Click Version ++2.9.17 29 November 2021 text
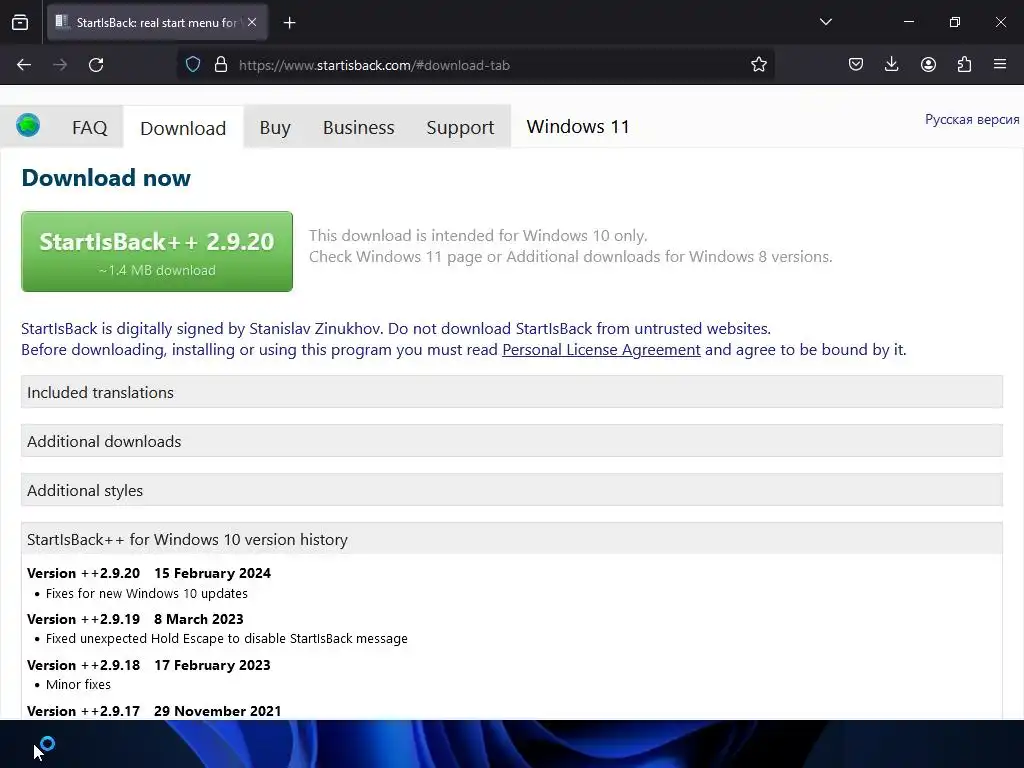Viewport: 1024px width, 768px height. [x=154, y=711]
